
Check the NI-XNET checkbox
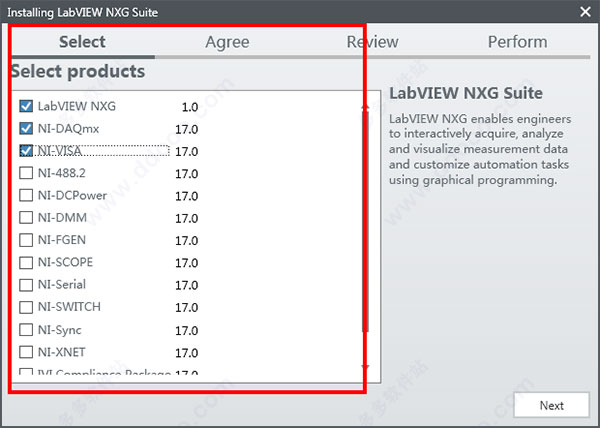26,352
